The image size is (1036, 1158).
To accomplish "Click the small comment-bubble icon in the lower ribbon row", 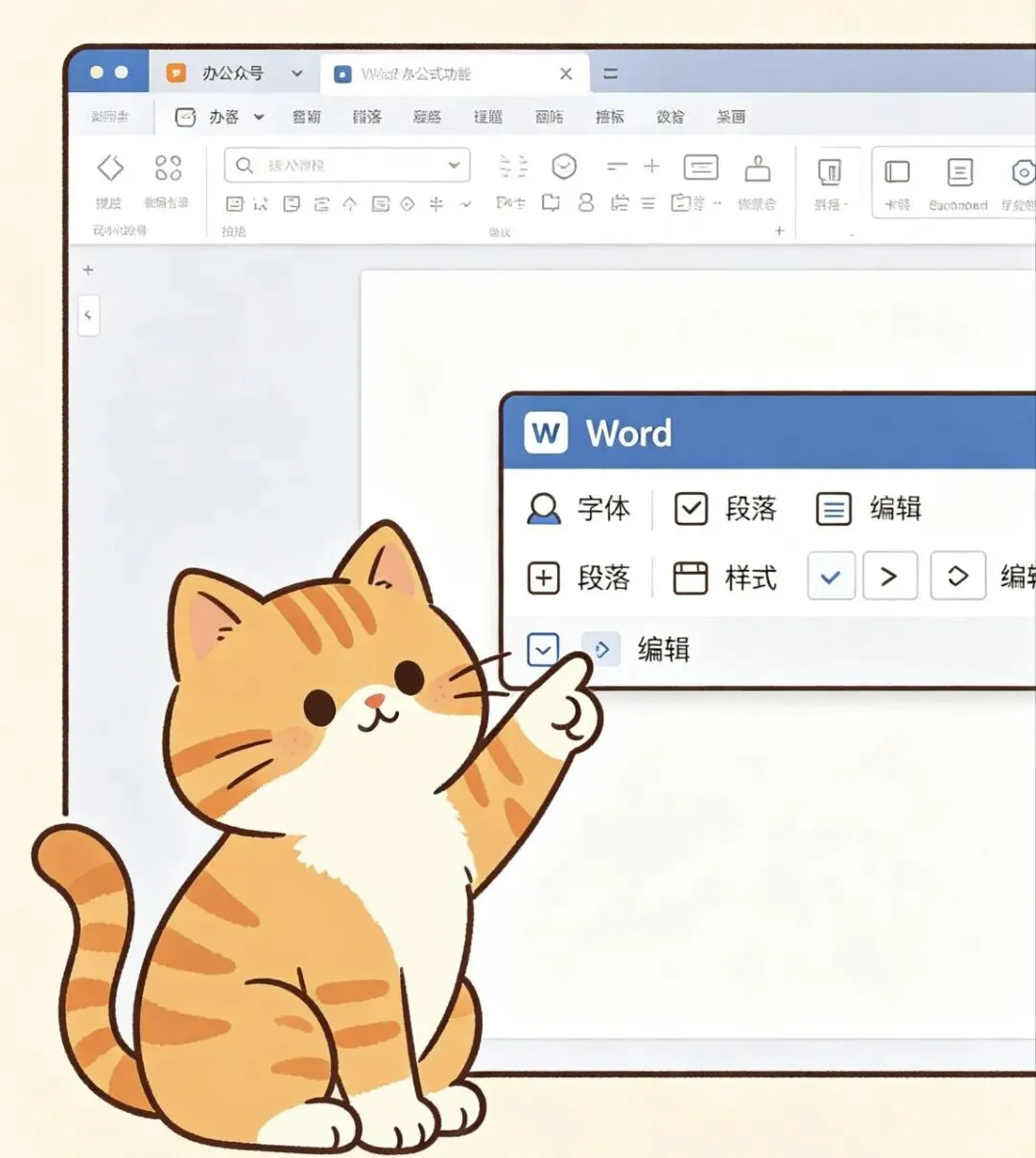I will point(551,202).
